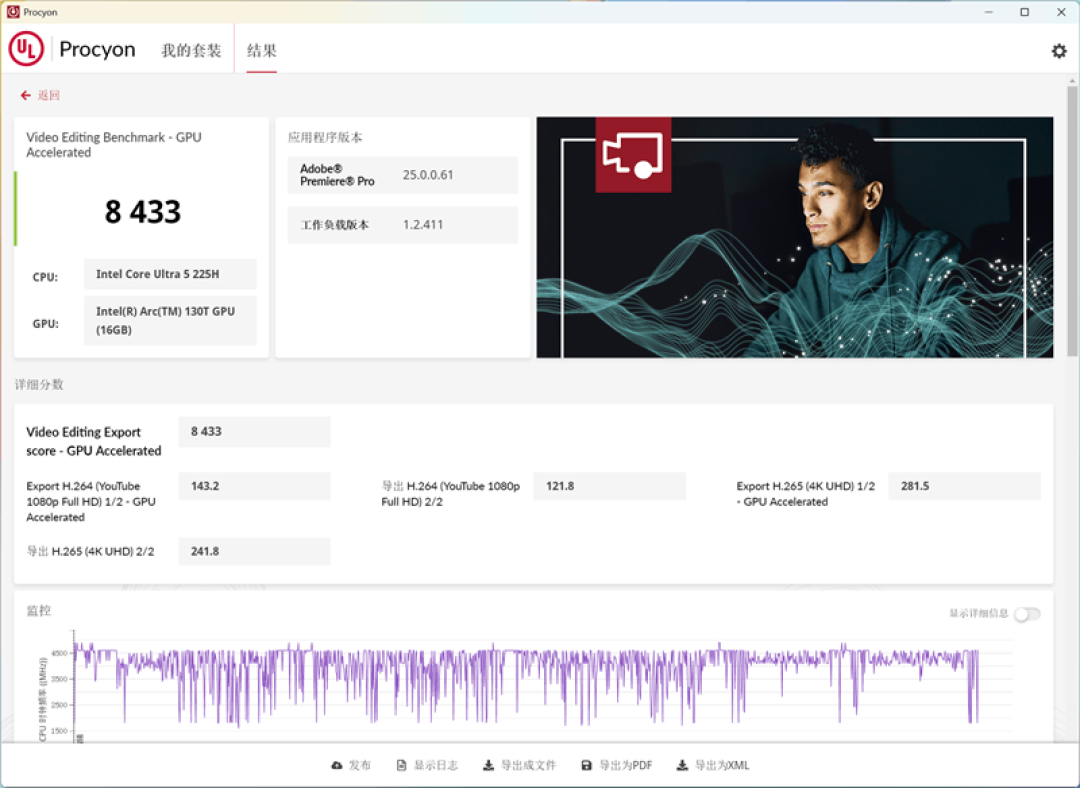This screenshot has height=788, width=1080.
Task: Click the 导出成文件 download icon
Action: pos(488,765)
